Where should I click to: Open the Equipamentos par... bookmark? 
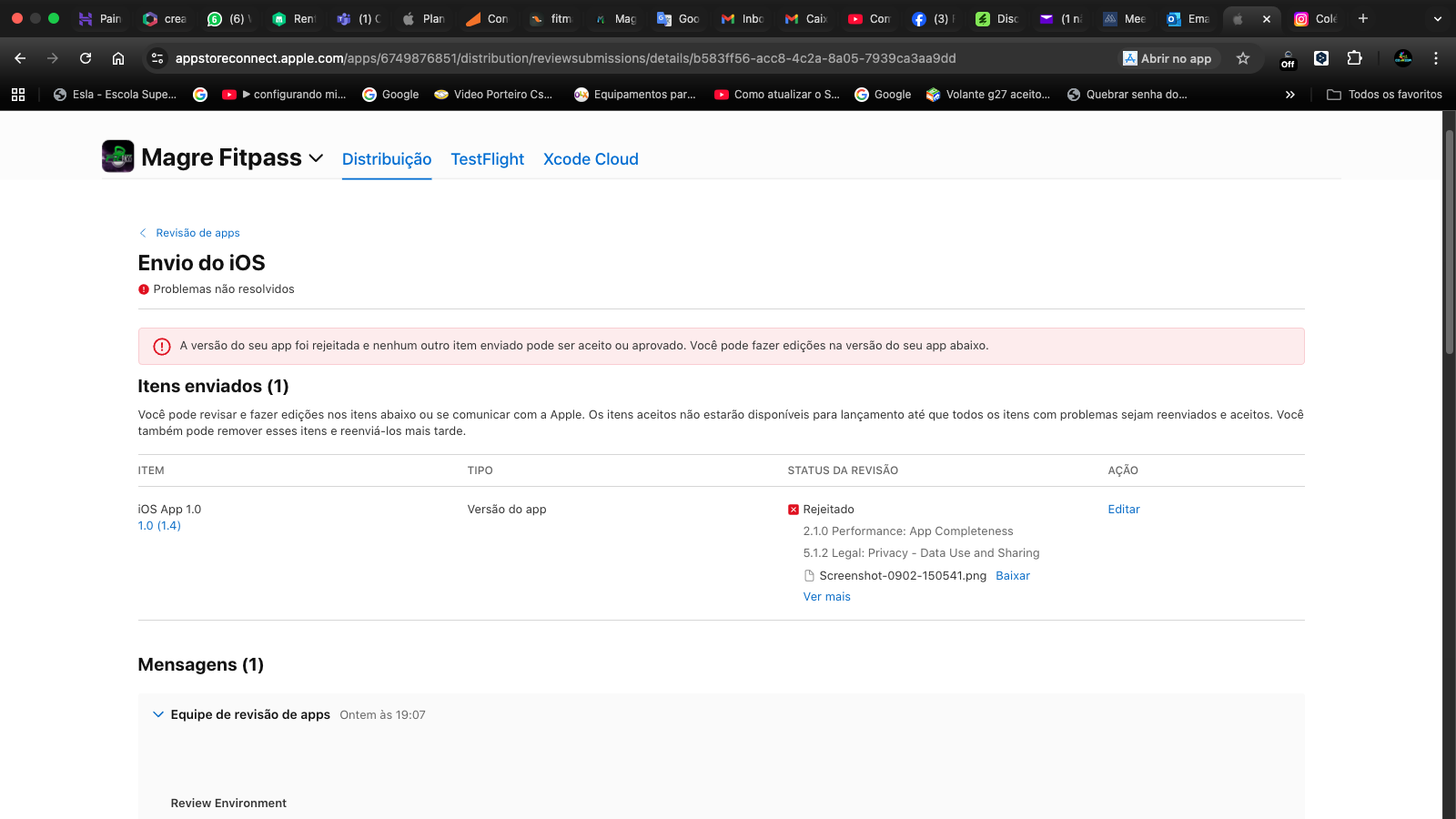[x=635, y=95]
